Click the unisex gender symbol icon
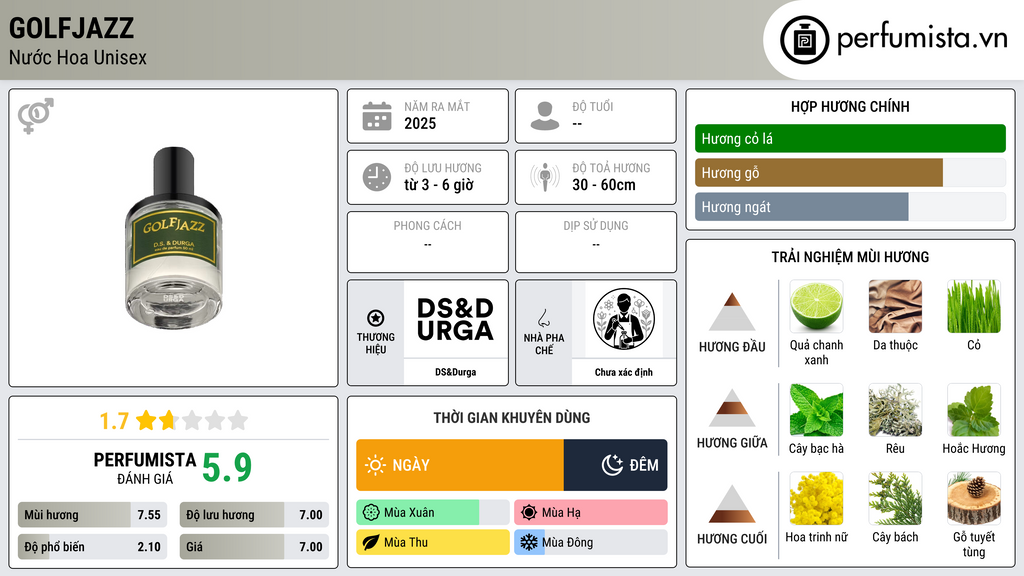Viewport: 1024px width, 576px height. point(36,116)
